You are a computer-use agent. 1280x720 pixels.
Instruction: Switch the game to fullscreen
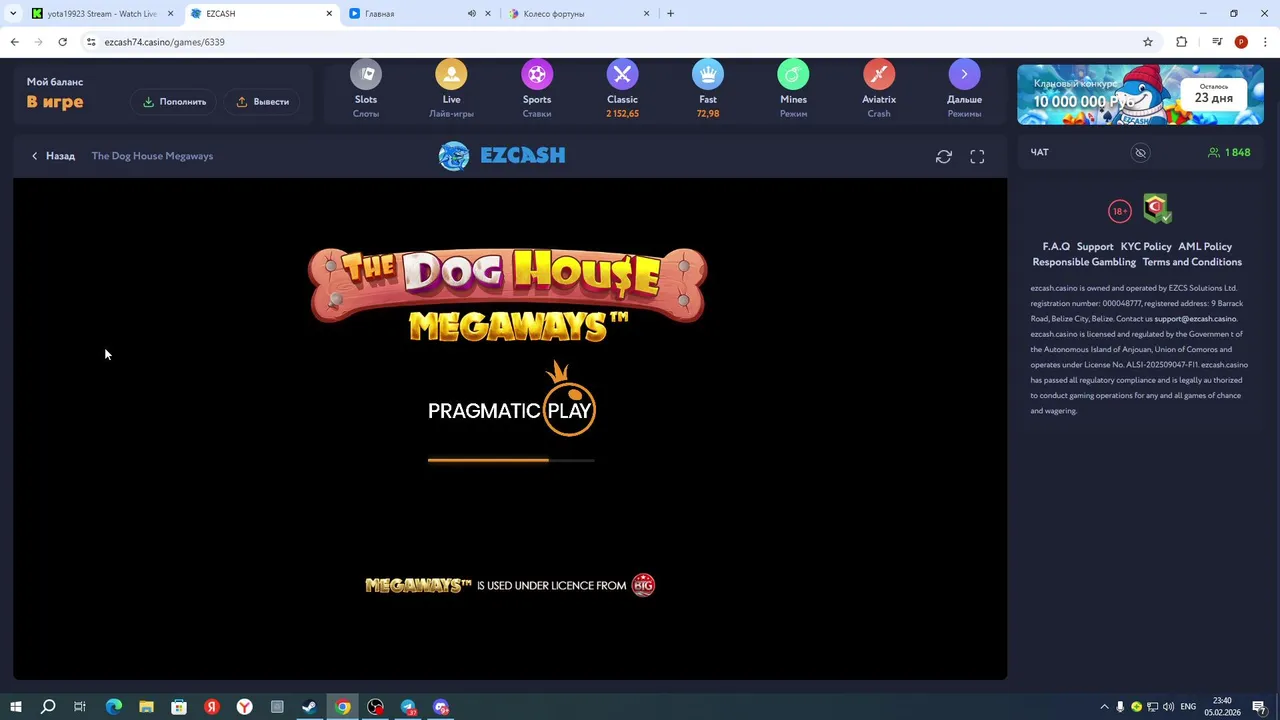[977, 156]
